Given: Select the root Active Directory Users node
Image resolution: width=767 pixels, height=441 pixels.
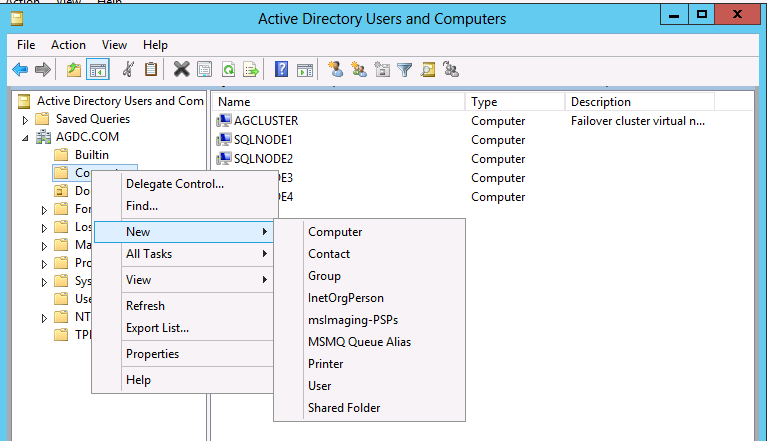Looking at the screenshot, I should pos(120,101).
